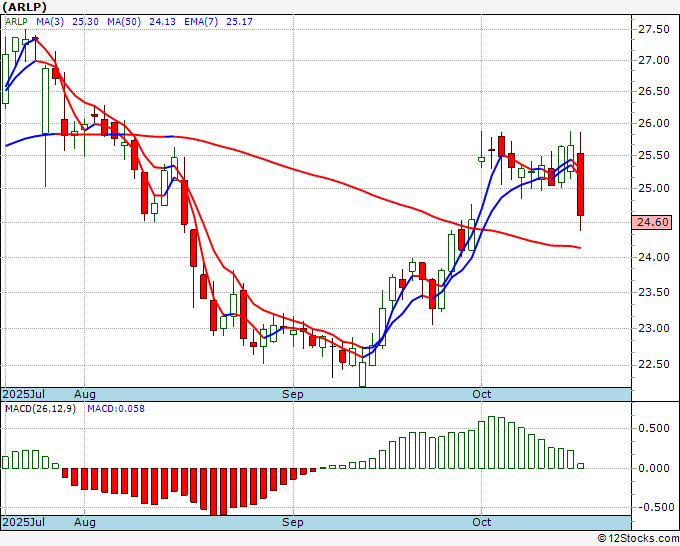Click the 22.50 price axis label
680x546 pixels.
(x=654, y=365)
